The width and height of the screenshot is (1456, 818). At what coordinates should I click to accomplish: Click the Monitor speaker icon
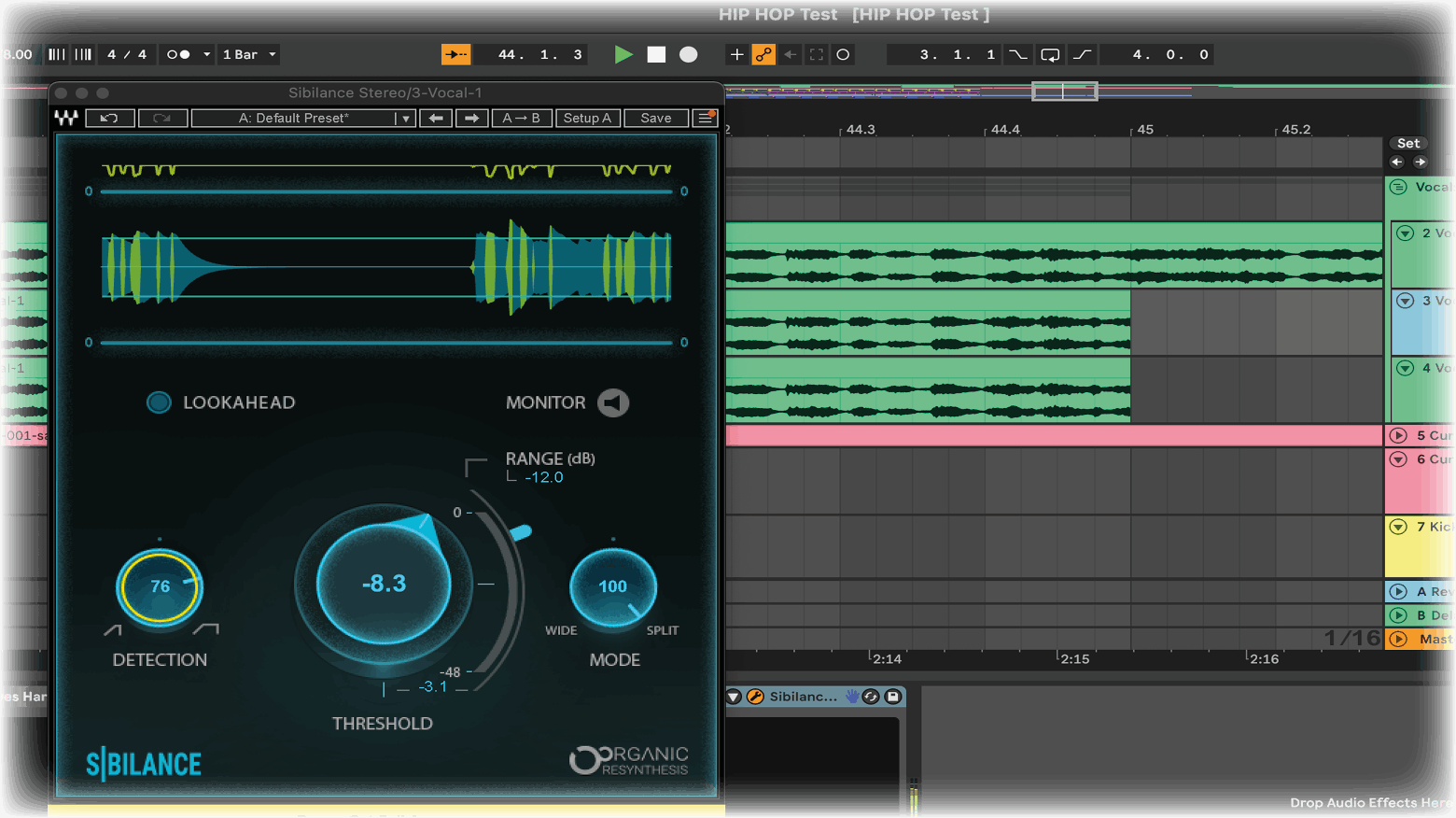click(x=613, y=402)
